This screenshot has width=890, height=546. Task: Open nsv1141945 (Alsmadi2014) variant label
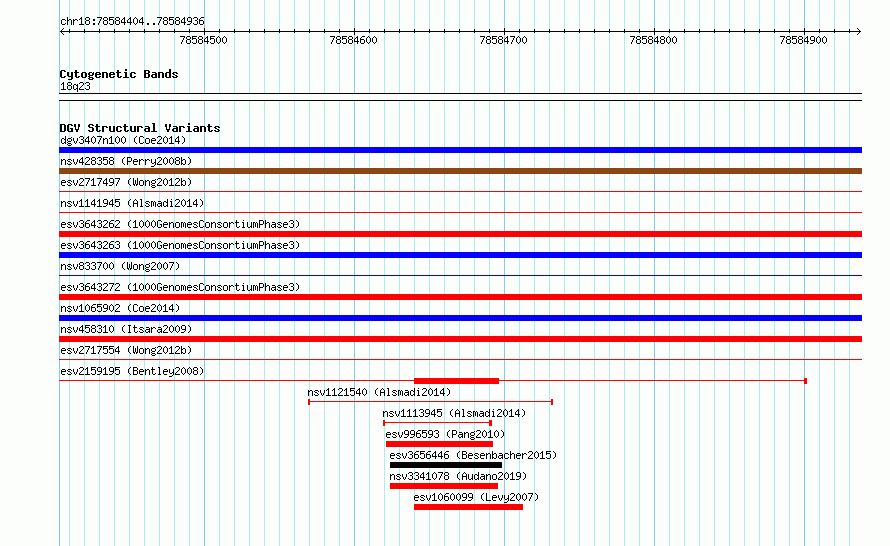tap(132, 203)
